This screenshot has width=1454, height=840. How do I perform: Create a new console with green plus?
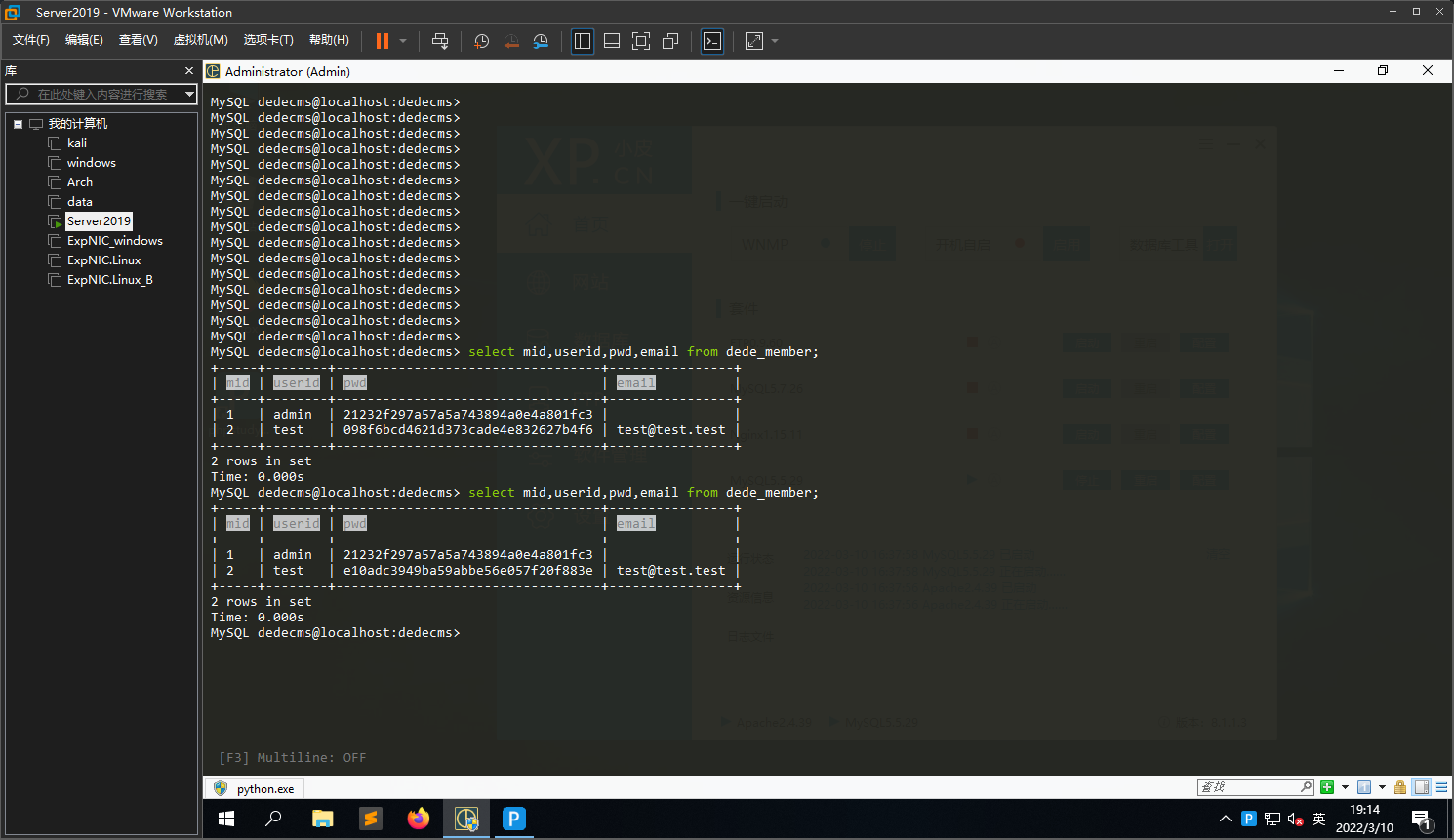pos(1327,787)
